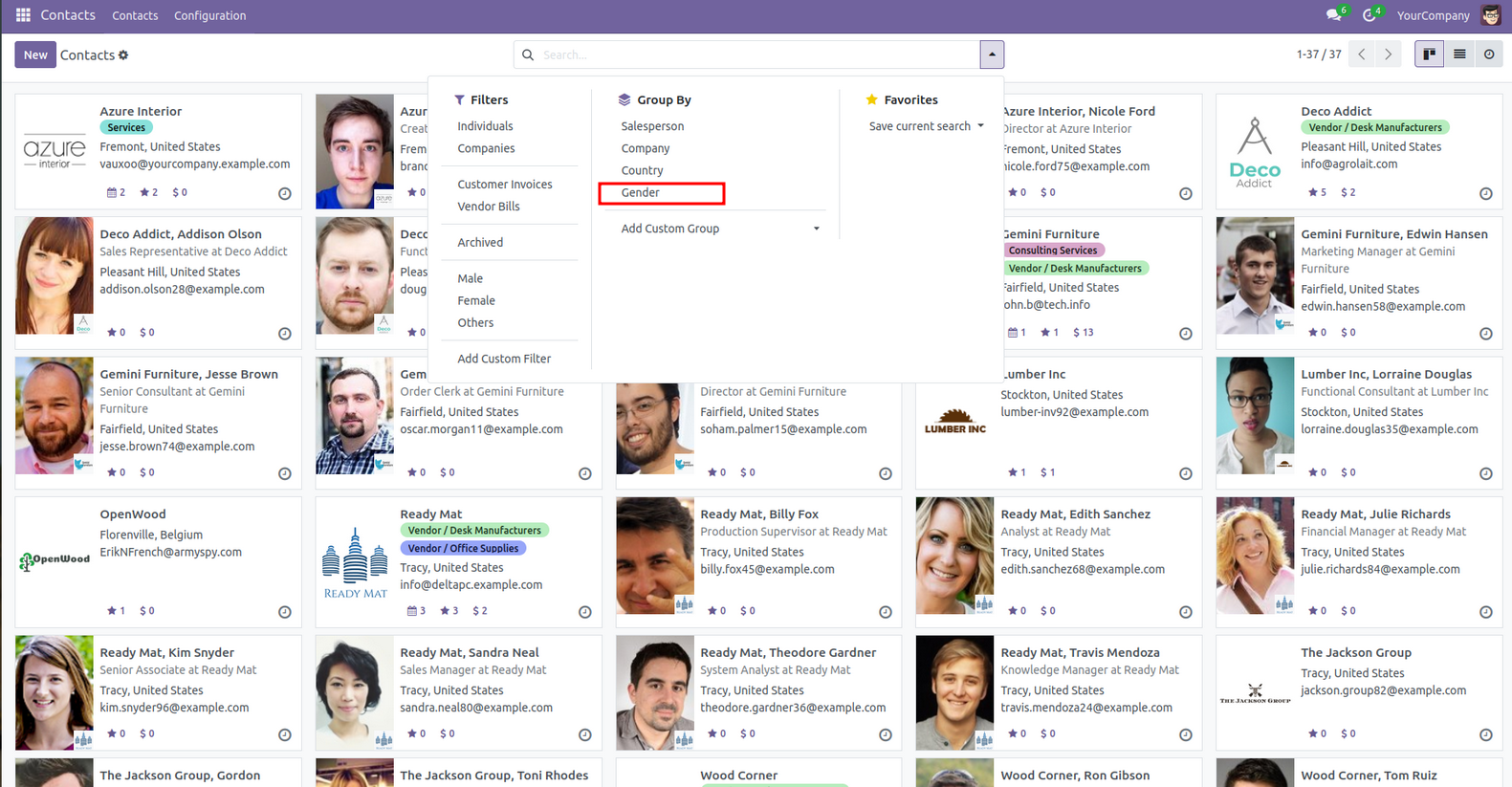Create a New contact
Viewport: 1512px width, 787px height.
[x=35, y=55]
